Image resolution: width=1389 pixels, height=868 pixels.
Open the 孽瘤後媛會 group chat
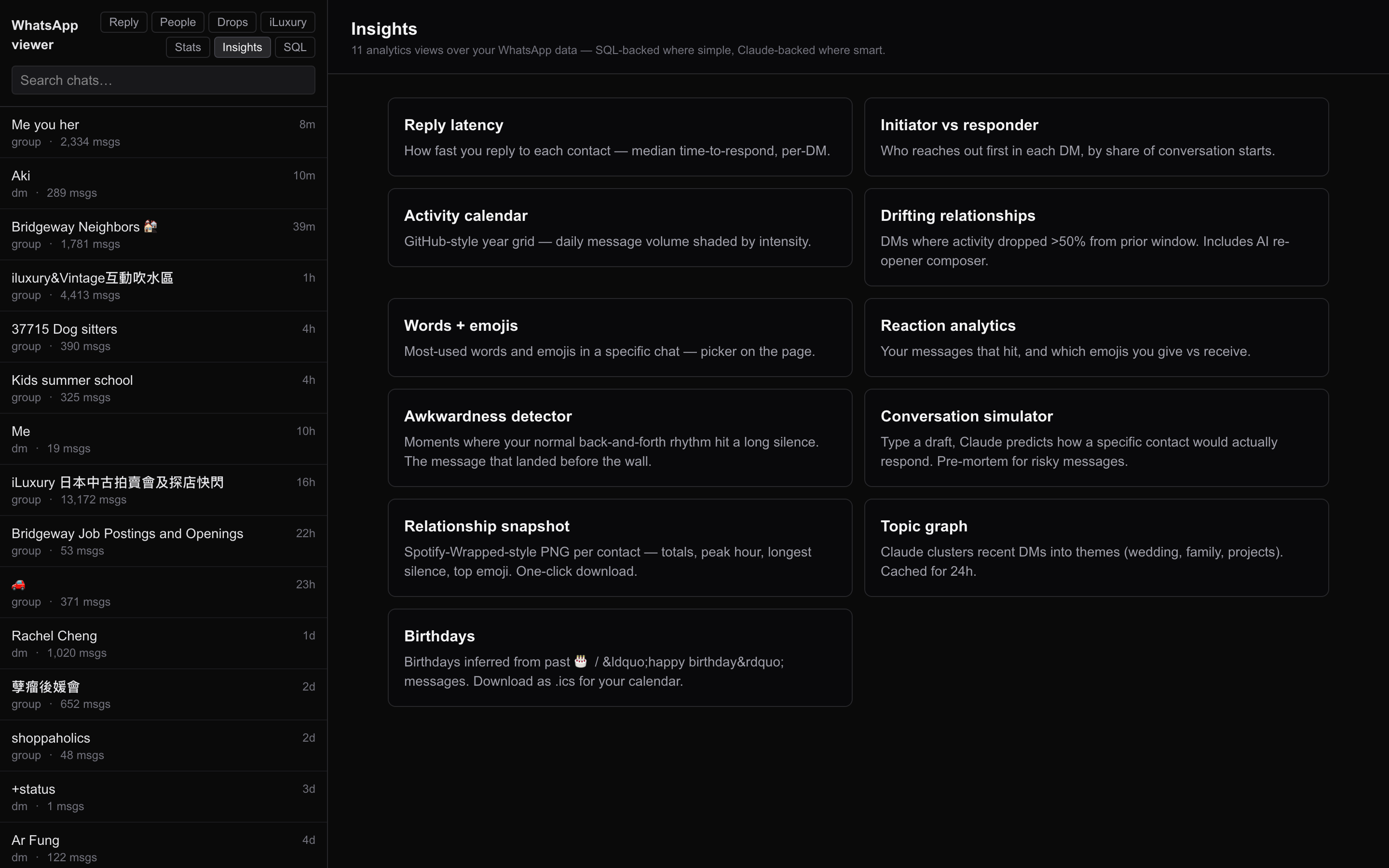point(163,694)
